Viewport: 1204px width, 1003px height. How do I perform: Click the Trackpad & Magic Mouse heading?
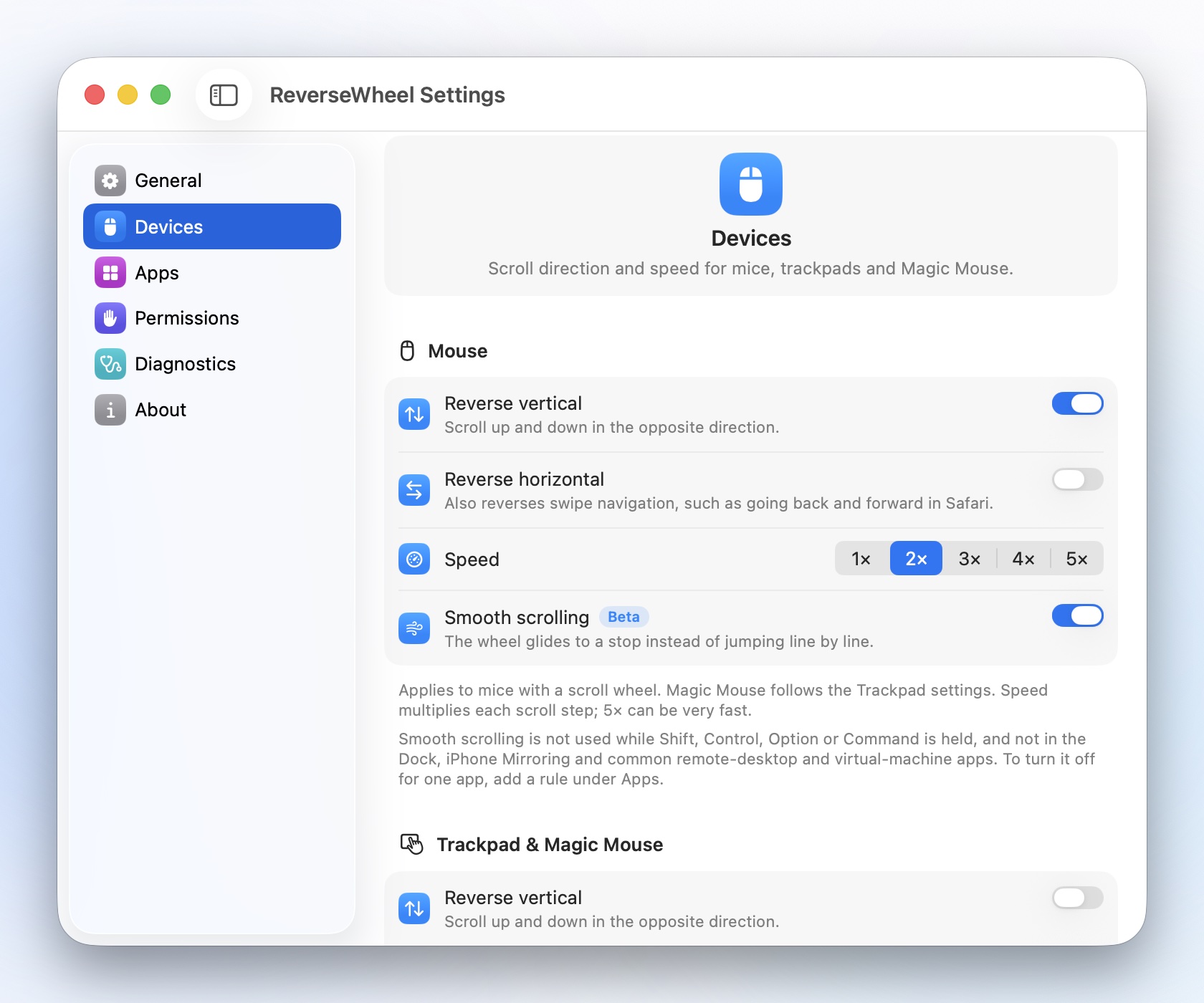tap(550, 845)
